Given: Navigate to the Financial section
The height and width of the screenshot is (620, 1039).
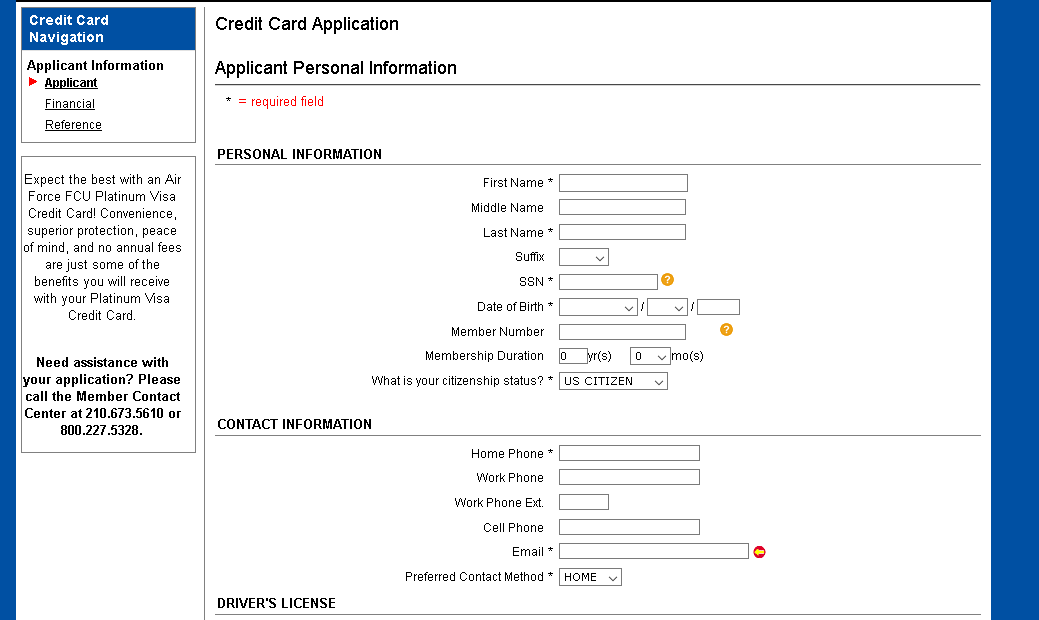Looking at the screenshot, I should 69,103.
